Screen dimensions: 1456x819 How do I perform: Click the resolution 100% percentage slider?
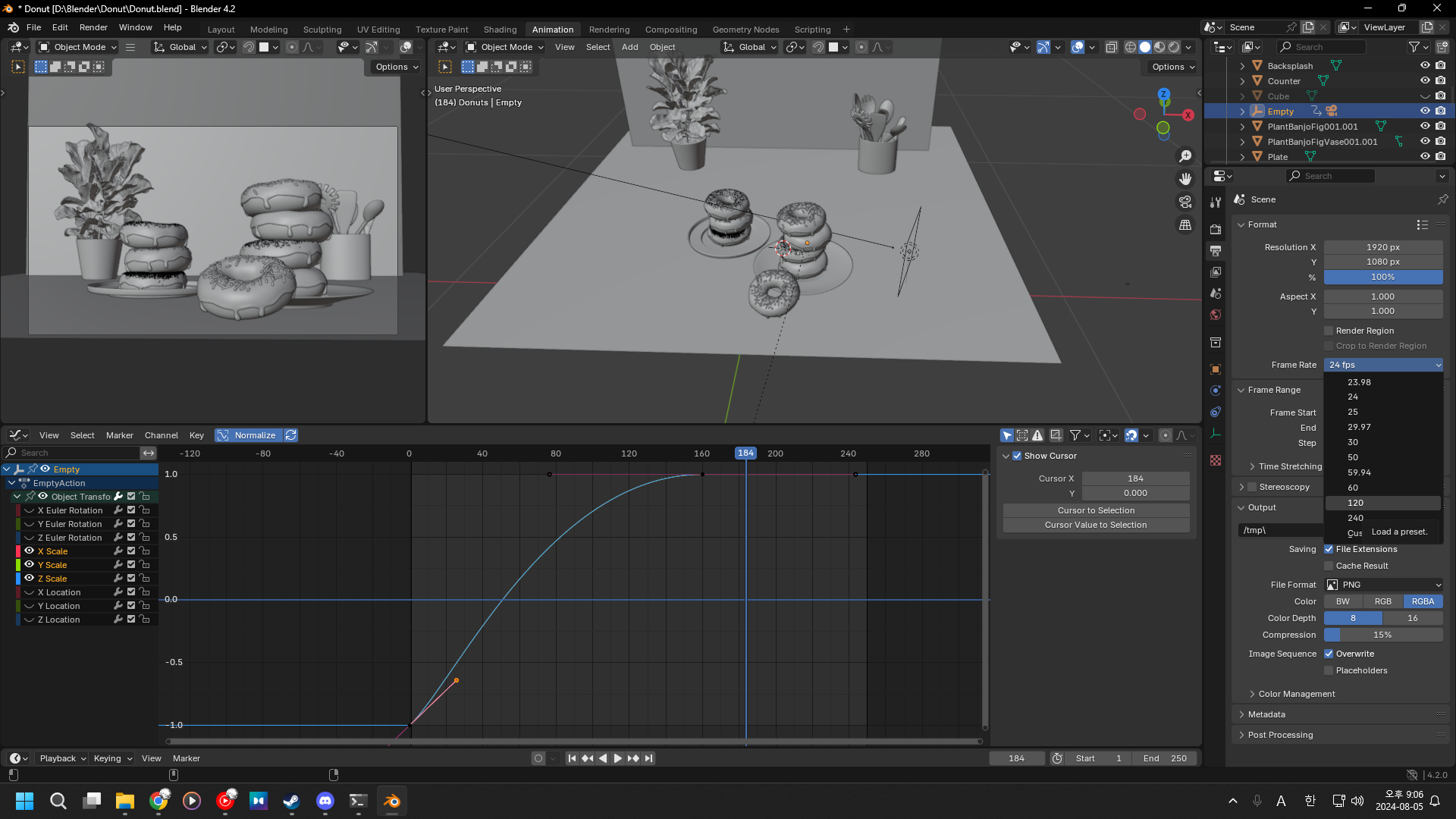[1383, 277]
